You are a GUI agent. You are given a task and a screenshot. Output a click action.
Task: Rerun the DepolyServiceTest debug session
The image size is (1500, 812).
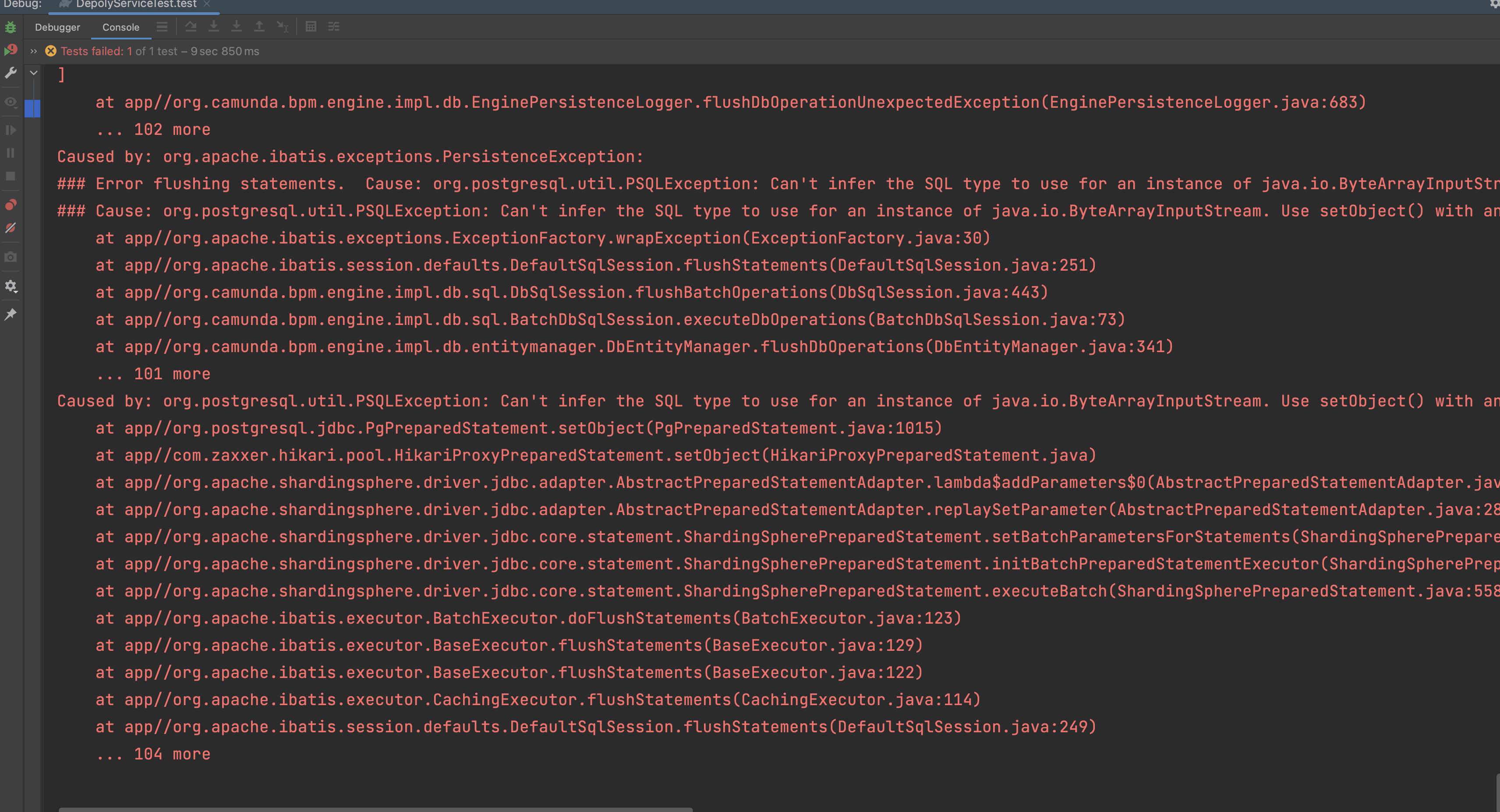click(11, 27)
